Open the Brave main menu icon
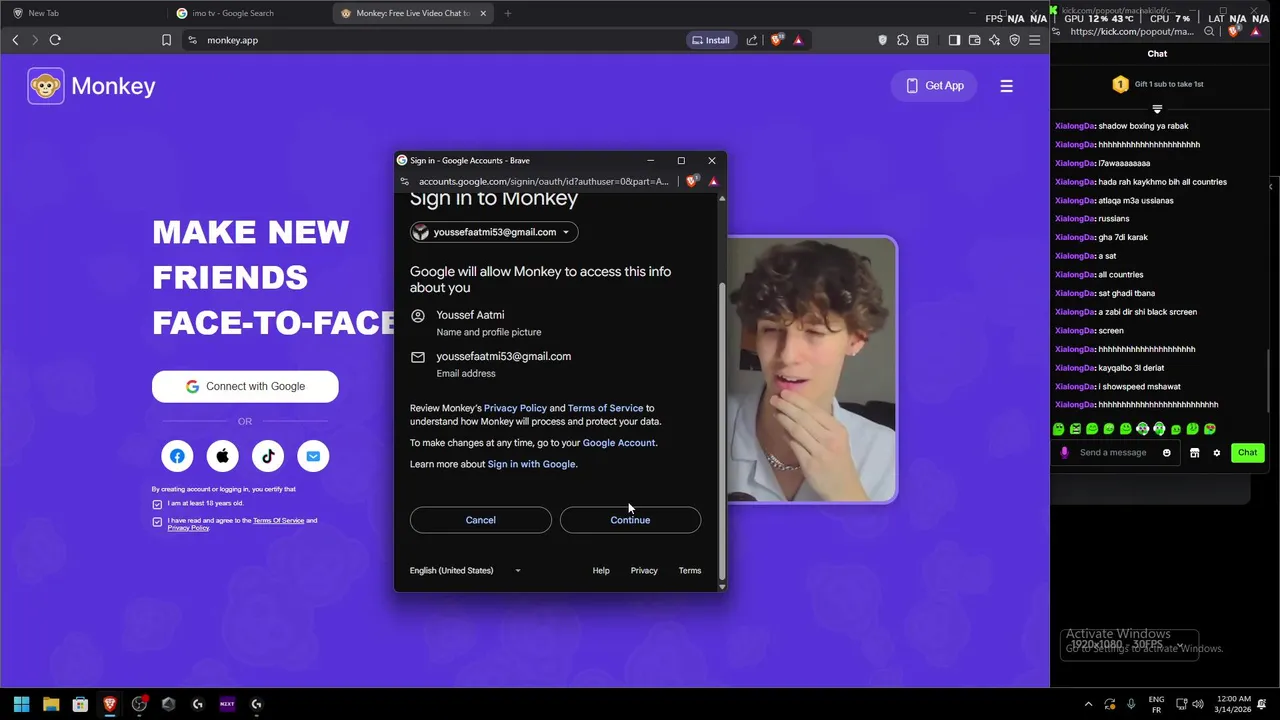 (x=1035, y=40)
